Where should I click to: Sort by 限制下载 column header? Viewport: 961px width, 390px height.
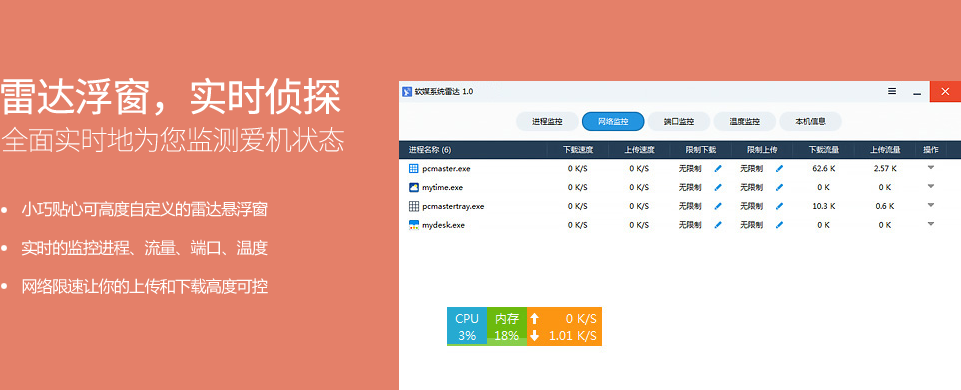(701, 150)
